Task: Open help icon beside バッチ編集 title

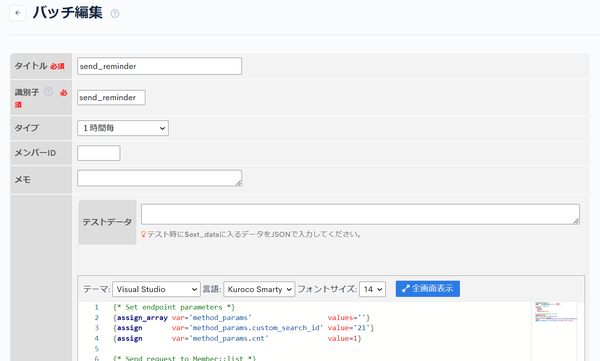Action: (x=115, y=14)
